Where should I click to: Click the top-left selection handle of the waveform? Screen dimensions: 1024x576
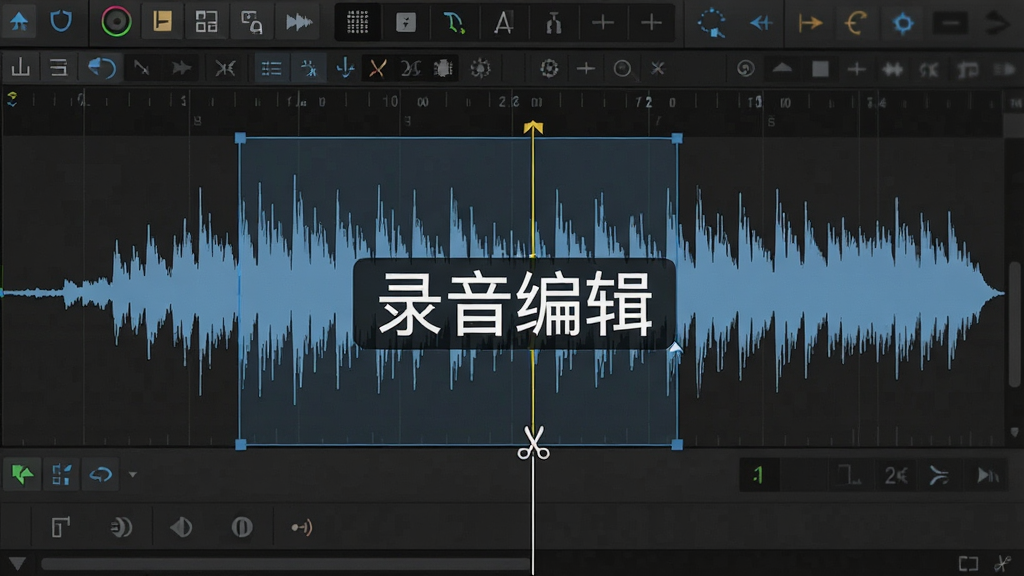tap(240, 138)
